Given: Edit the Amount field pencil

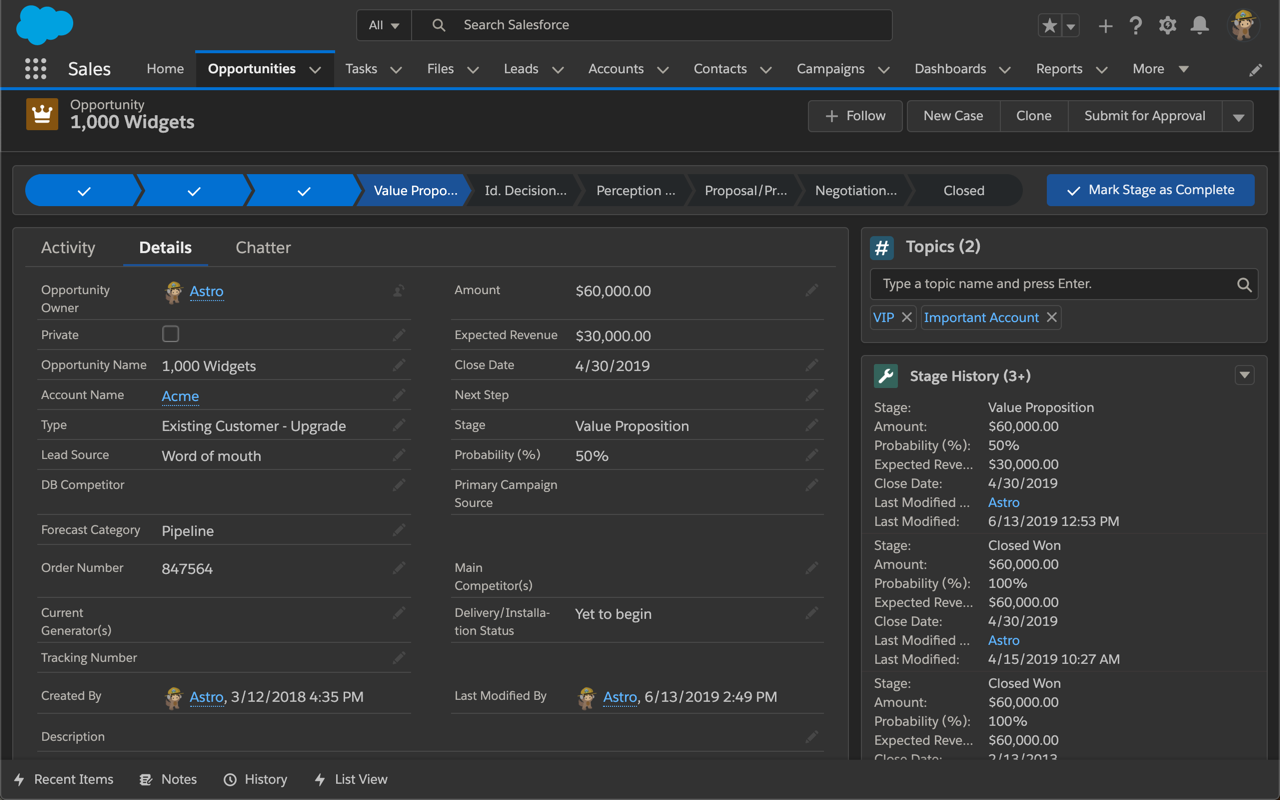Looking at the screenshot, I should (812, 290).
